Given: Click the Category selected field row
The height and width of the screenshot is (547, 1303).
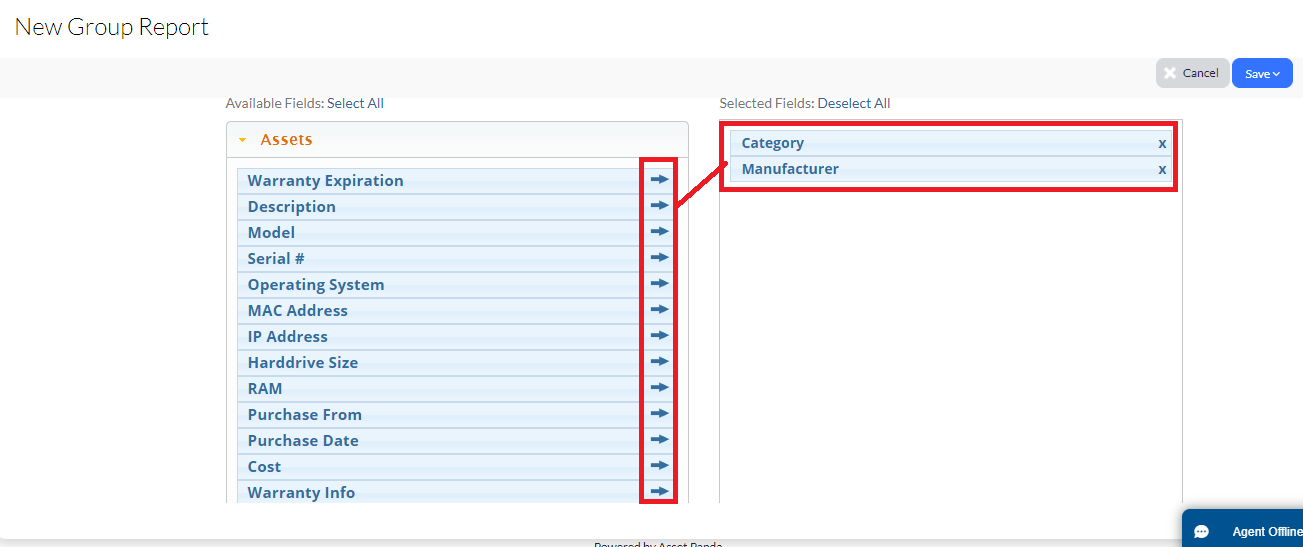Looking at the screenshot, I should click(951, 143).
